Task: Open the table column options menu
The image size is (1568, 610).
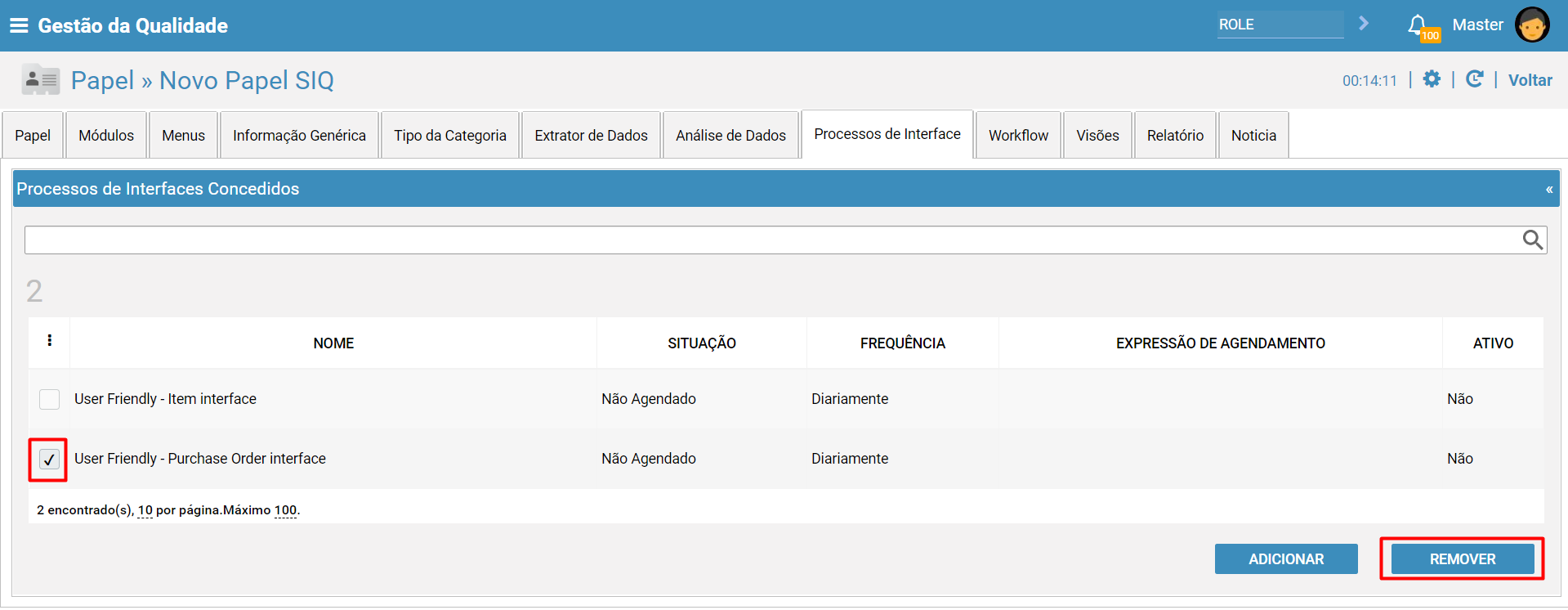Action: click(x=50, y=341)
